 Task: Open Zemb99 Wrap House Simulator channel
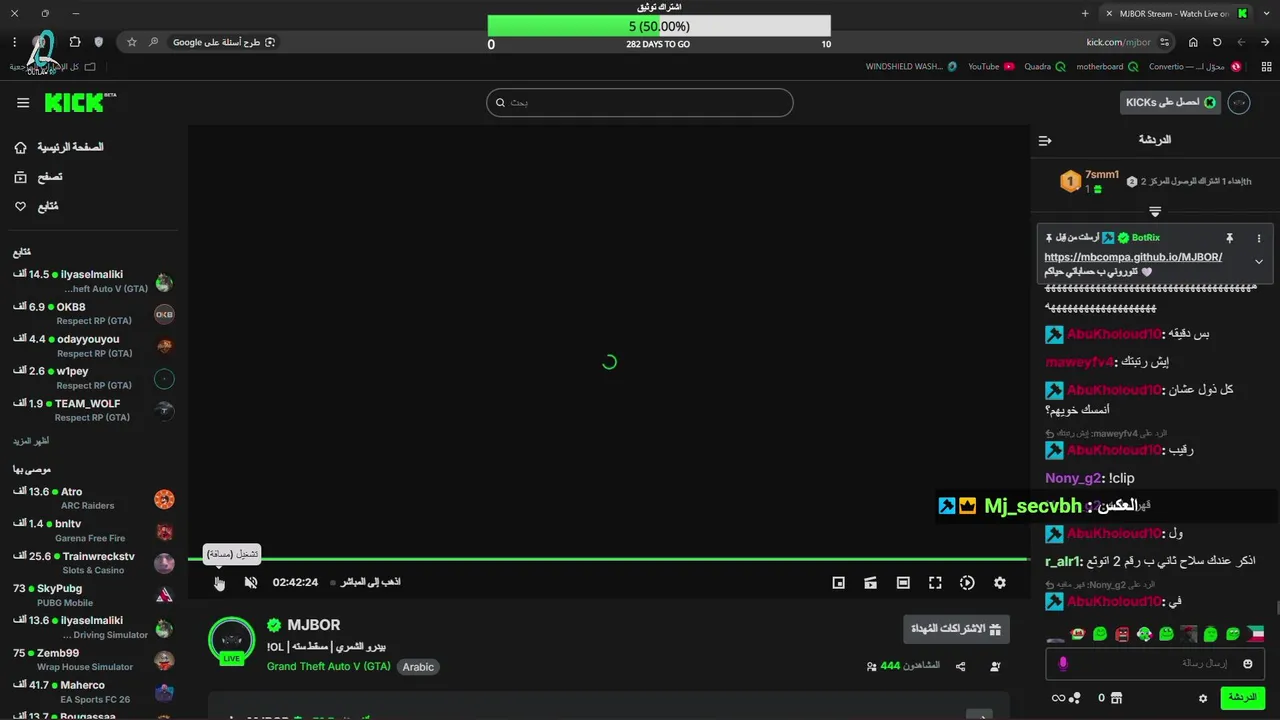point(93,659)
